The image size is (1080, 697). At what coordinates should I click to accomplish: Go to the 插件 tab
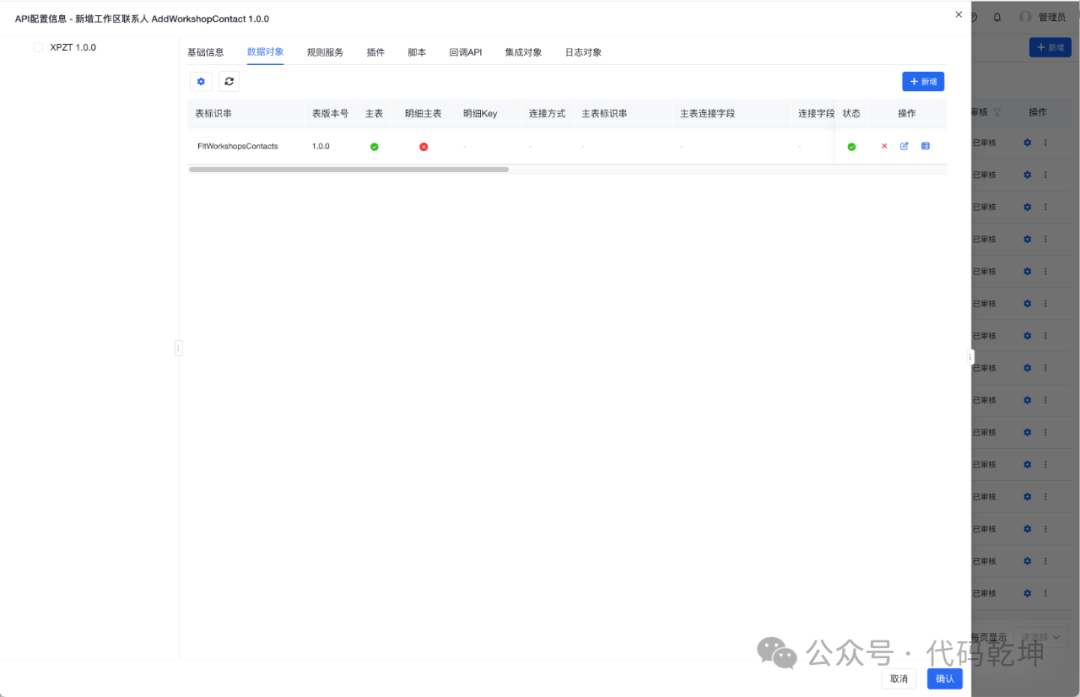click(x=375, y=52)
